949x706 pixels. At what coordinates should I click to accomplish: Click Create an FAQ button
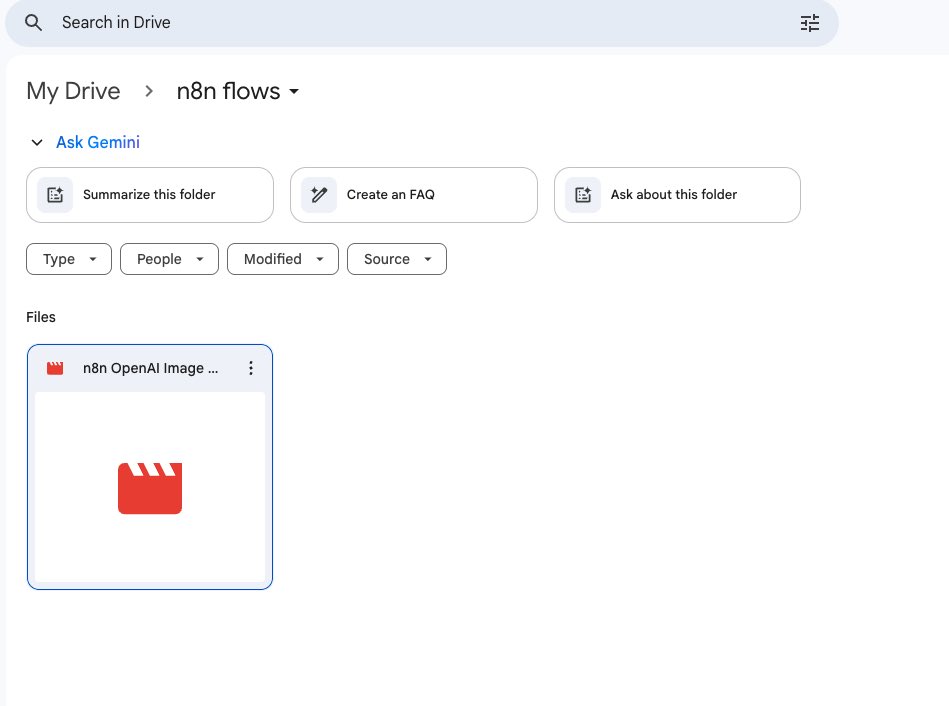click(x=413, y=195)
